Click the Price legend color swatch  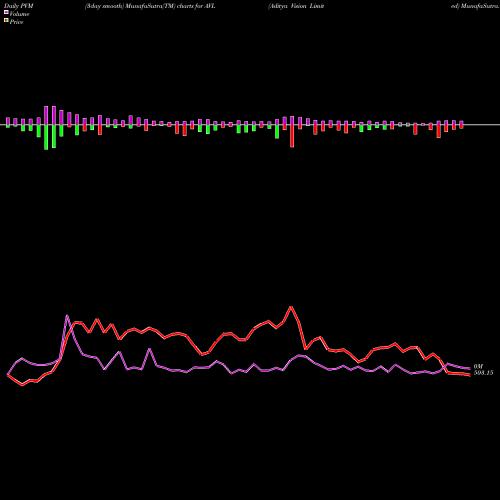(x=6, y=20)
